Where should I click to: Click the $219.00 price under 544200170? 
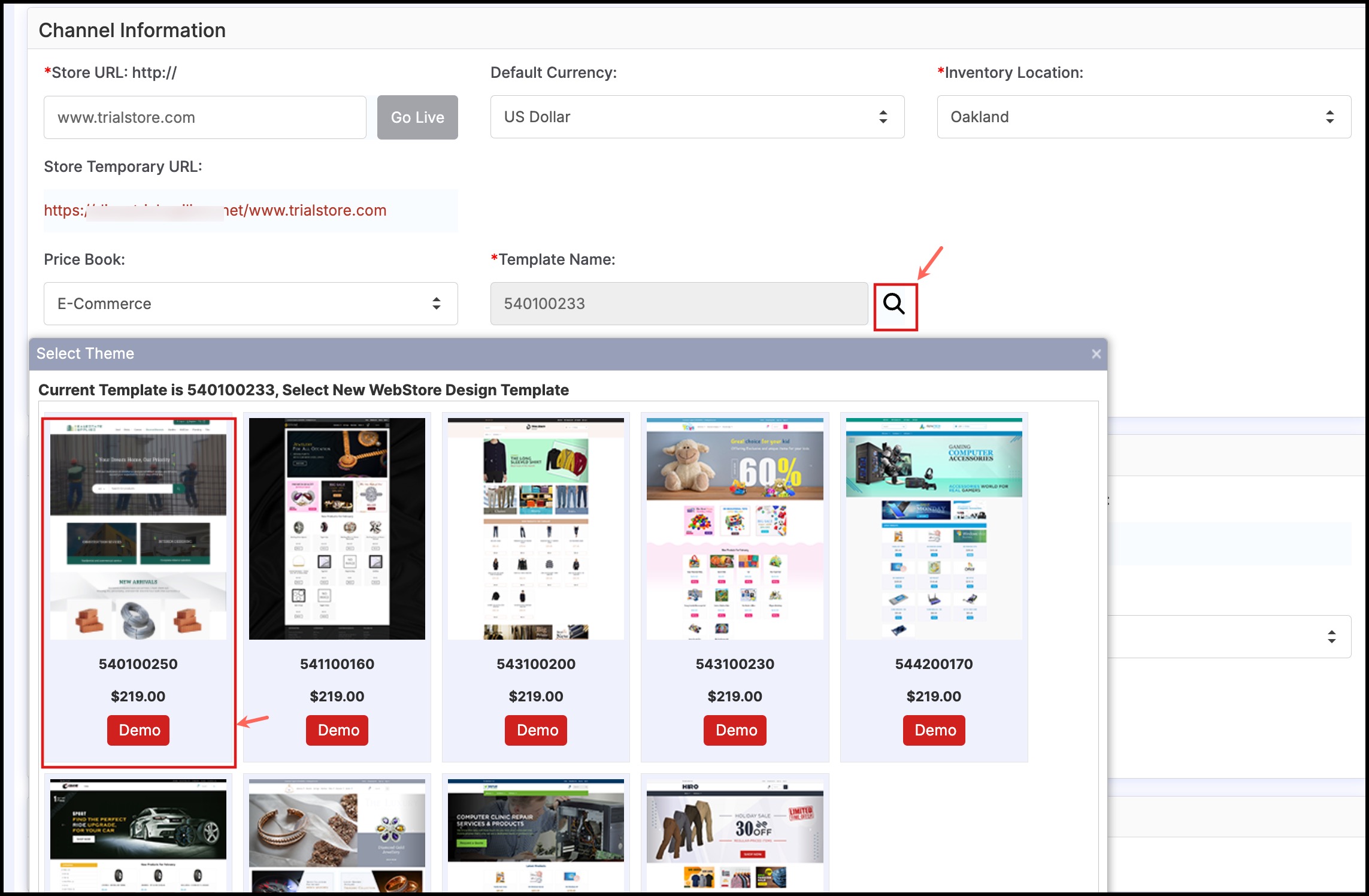point(934,696)
